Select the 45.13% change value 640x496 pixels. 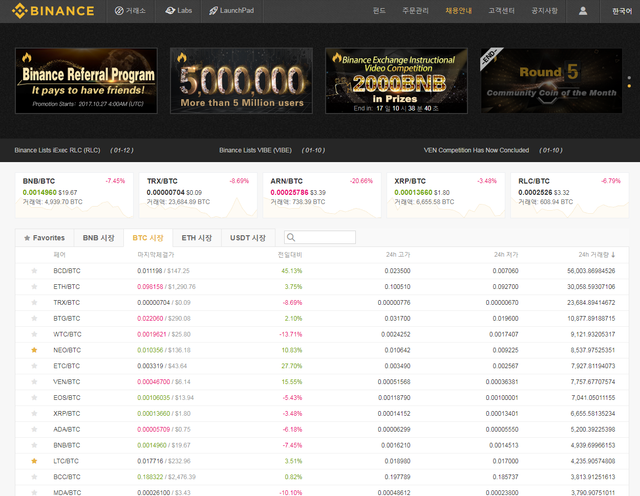[292, 271]
